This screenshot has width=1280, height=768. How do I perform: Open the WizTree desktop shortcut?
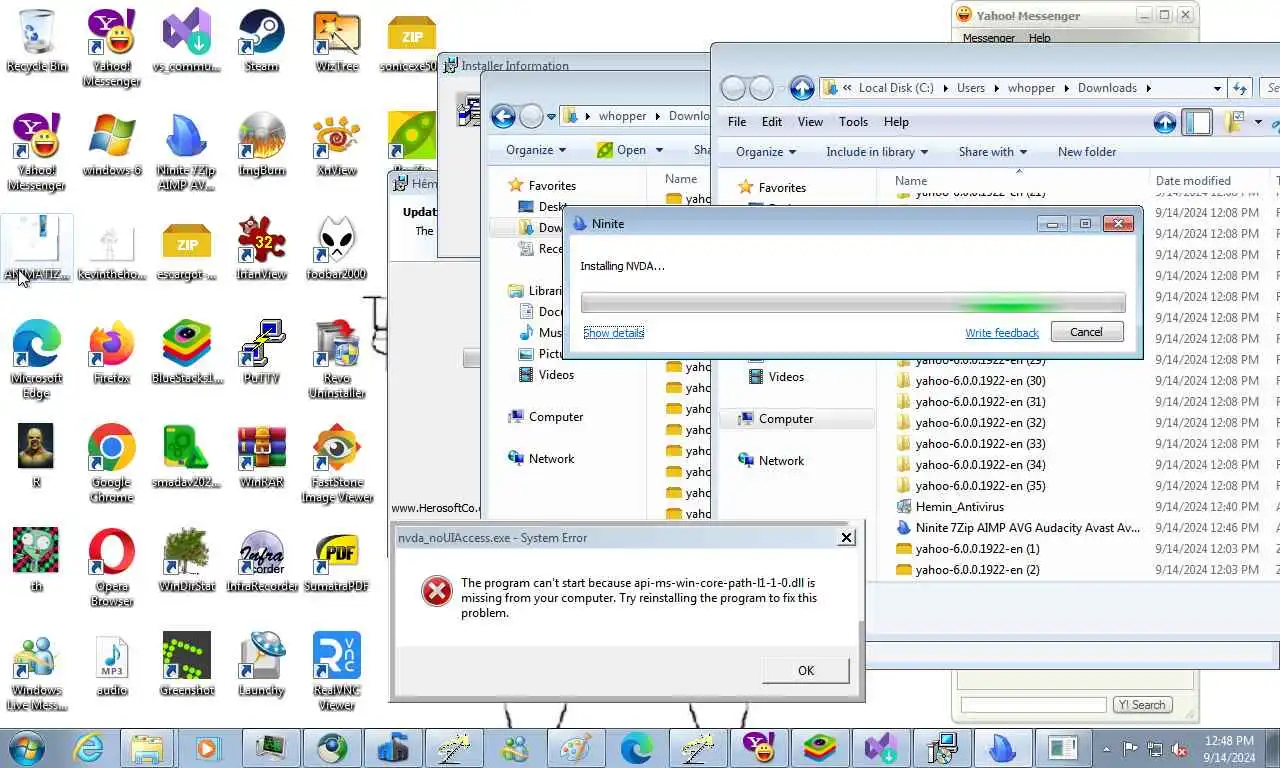(x=337, y=40)
